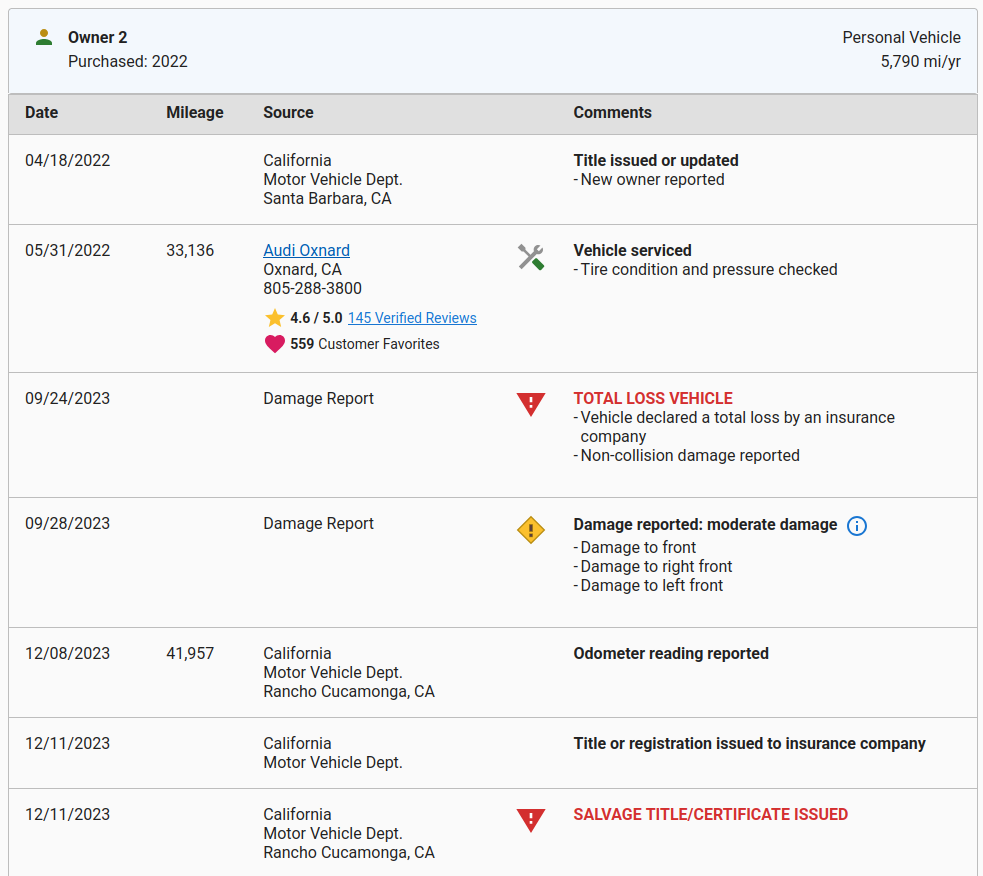Viewport: 983px width, 876px height.
Task: Click the SALVAGE TITLE/CERTIFICATE ISSUED text
Action: coord(710,814)
